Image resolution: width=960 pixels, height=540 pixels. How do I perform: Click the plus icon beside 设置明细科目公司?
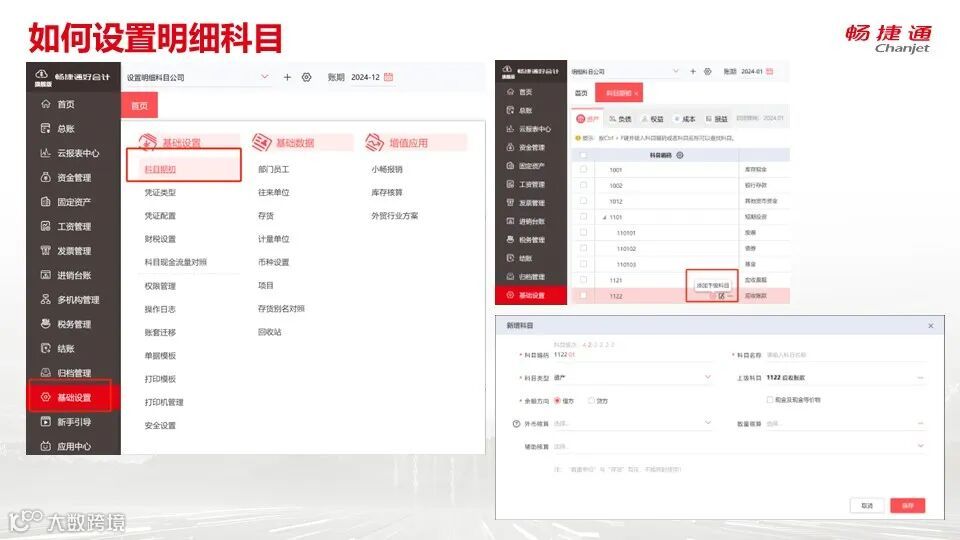click(287, 77)
